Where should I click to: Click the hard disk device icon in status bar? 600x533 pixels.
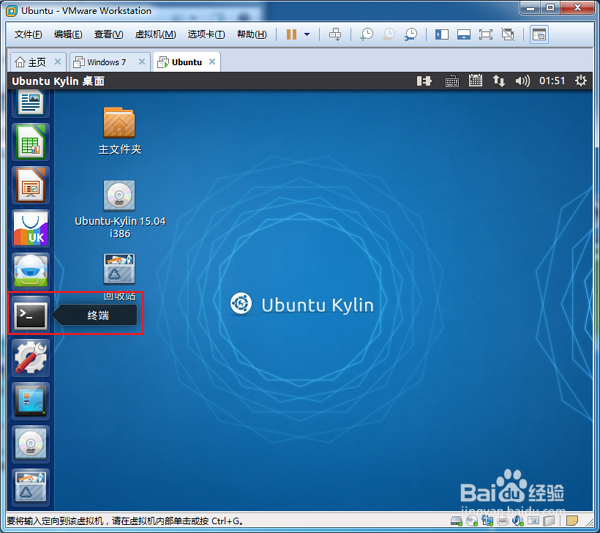[457, 521]
